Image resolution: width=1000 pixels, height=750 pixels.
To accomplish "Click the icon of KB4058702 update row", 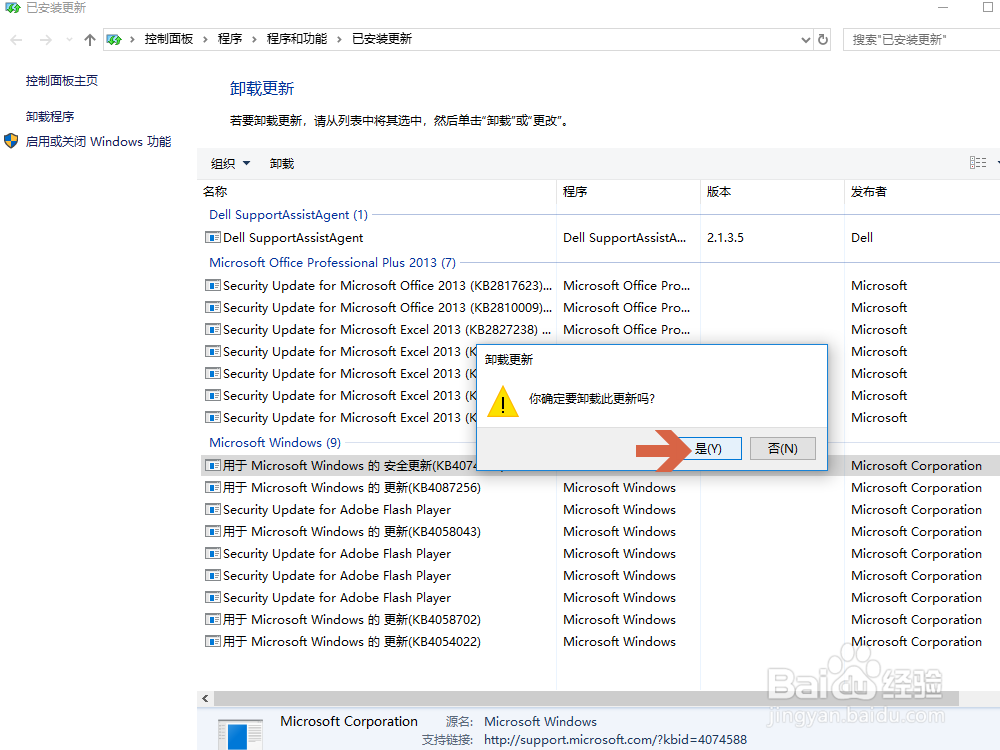I will [212, 620].
